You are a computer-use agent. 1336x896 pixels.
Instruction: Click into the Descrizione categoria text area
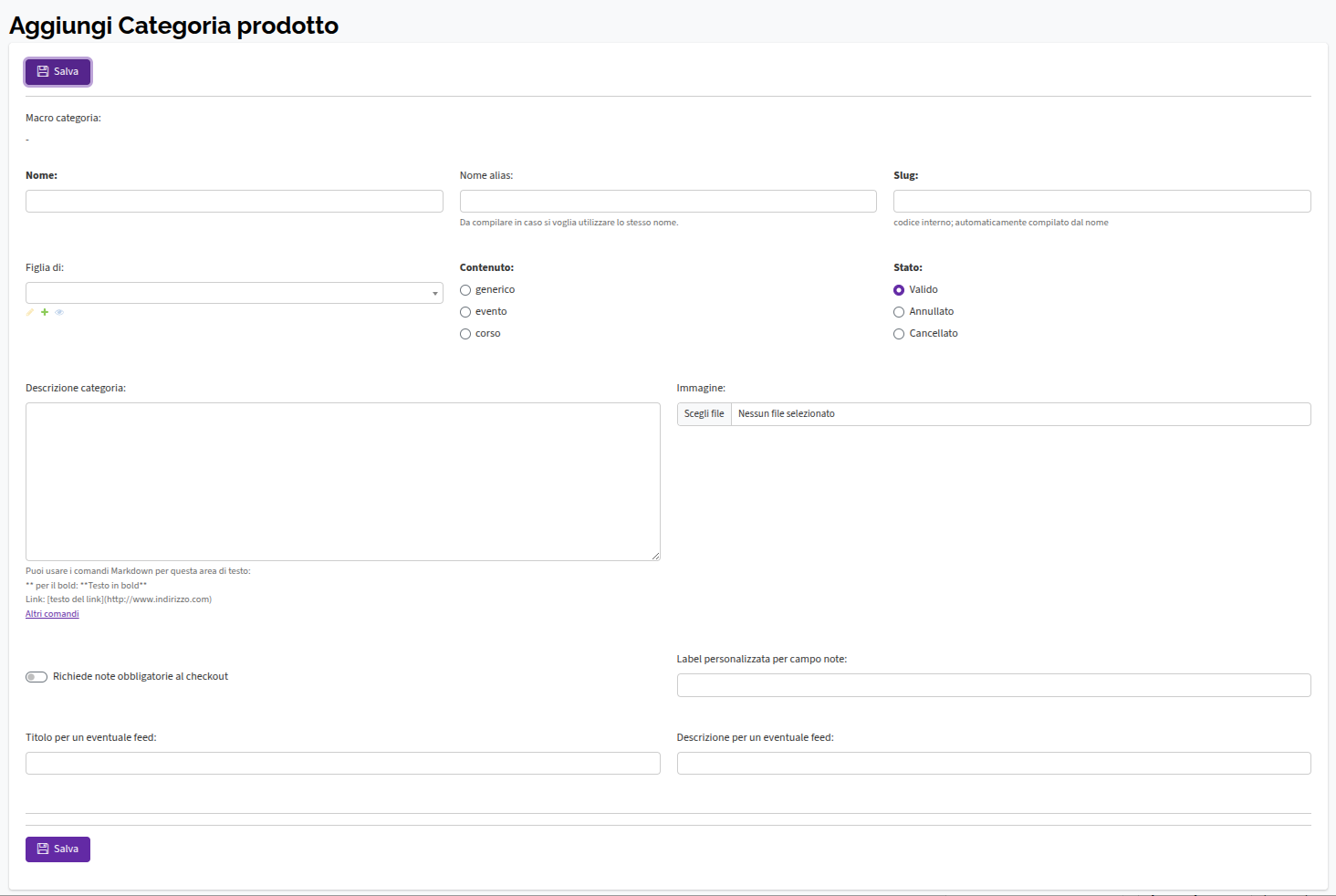pyautogui.click(x=343, y=482)
